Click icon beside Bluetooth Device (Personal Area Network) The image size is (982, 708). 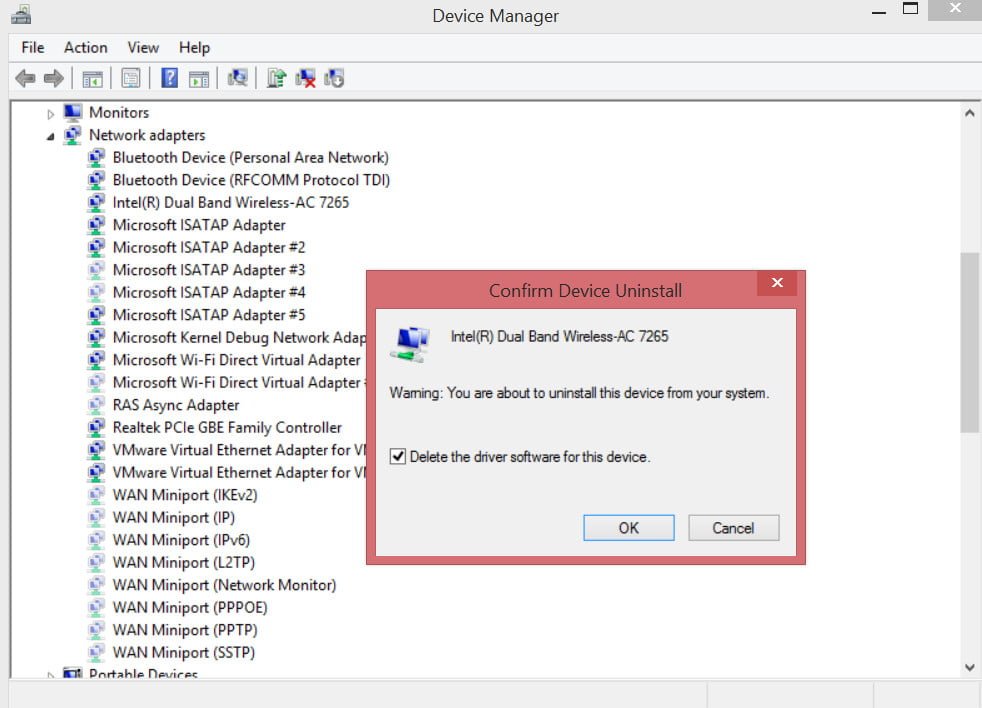[96, 157]
